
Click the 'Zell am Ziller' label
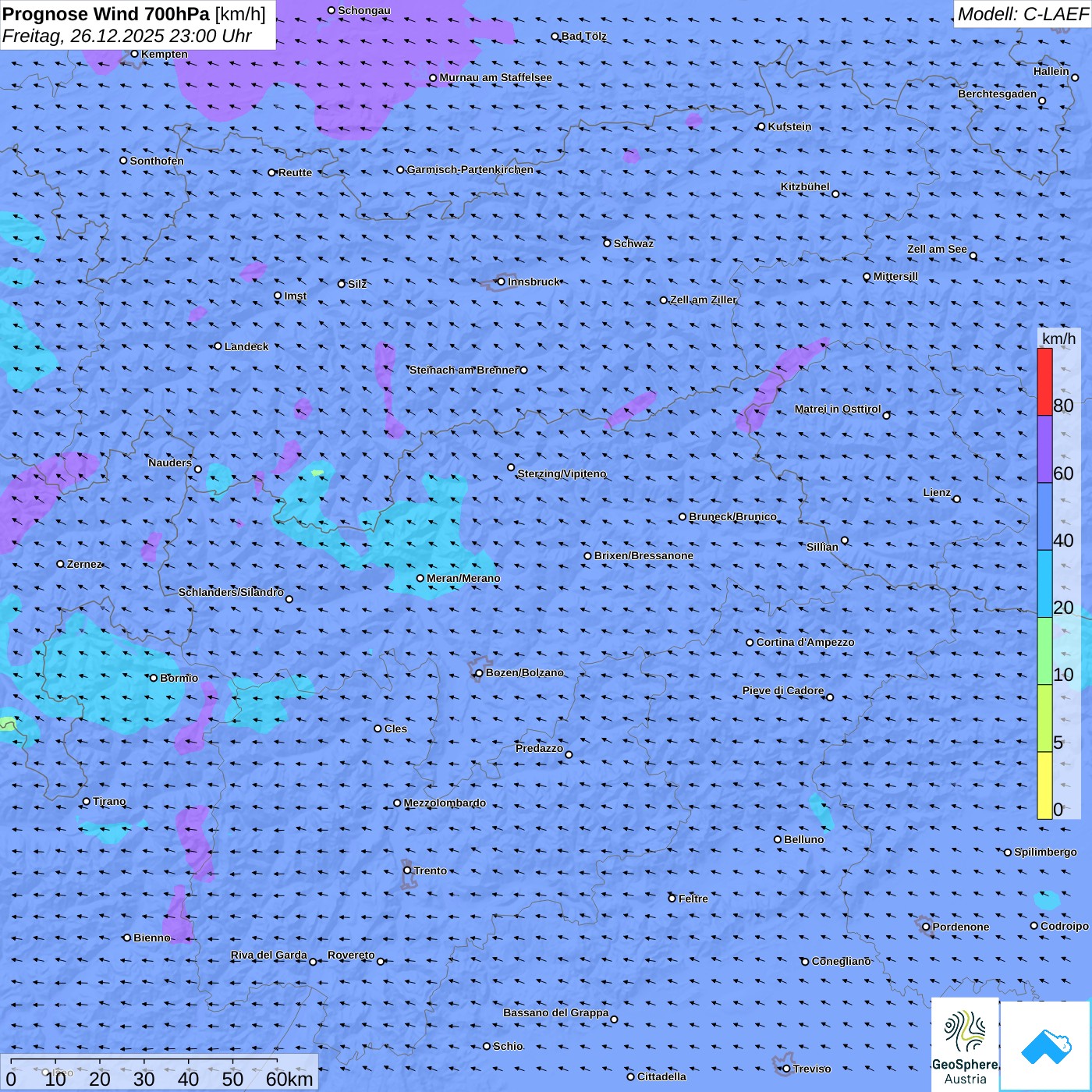[703, 300]
